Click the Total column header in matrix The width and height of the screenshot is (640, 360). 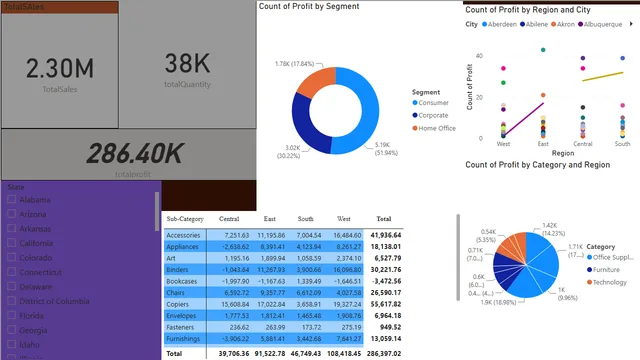point(384,219)
